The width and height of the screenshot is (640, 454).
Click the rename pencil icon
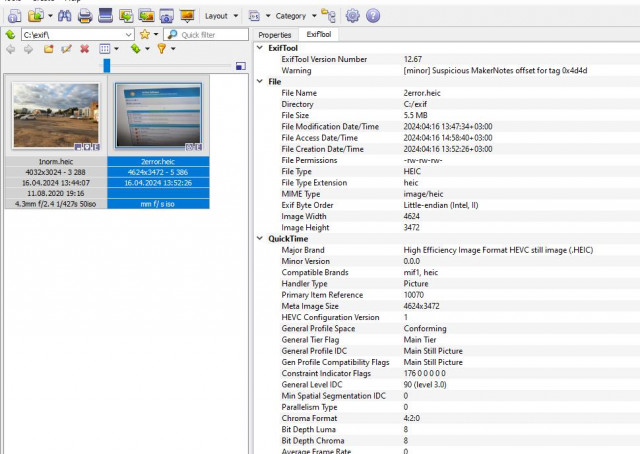click(66, 49)
